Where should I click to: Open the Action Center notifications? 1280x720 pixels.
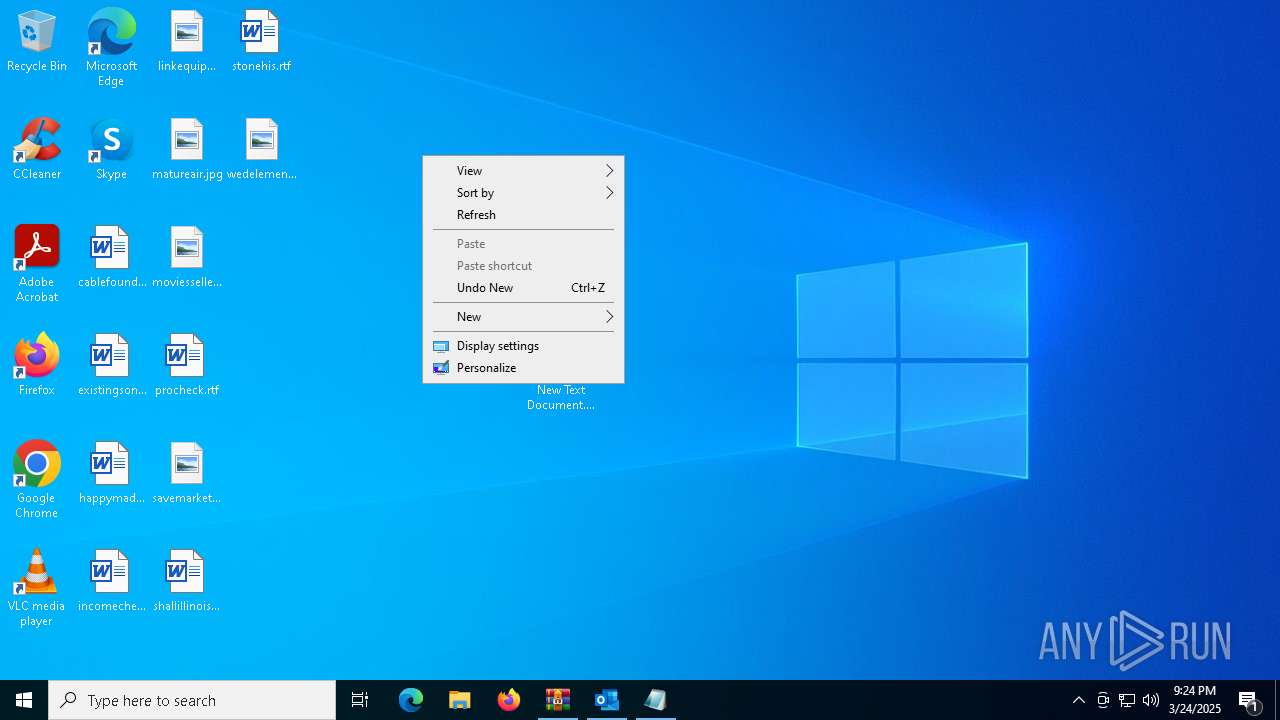point(1249,700)
